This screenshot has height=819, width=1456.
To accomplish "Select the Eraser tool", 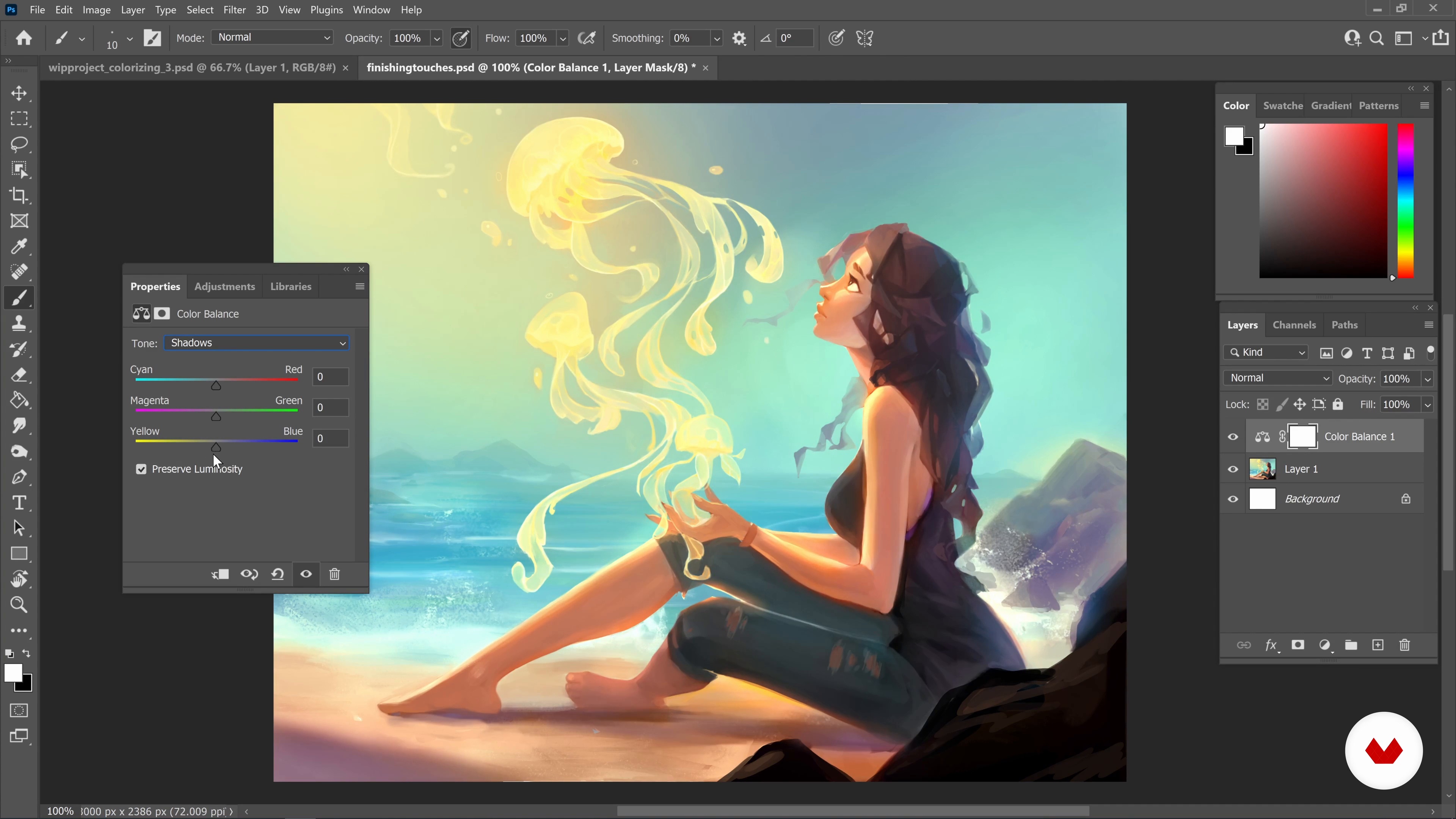I will click(19, 375).
